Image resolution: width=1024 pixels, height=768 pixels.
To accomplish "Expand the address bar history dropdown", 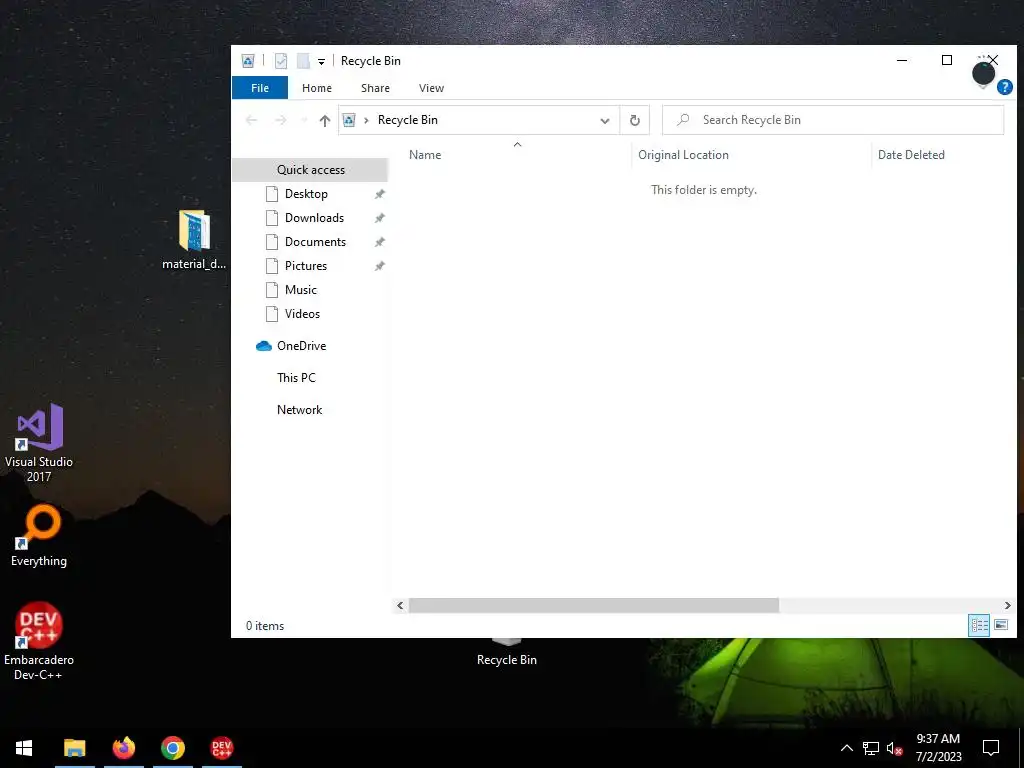I will click(x=605, y=120).
